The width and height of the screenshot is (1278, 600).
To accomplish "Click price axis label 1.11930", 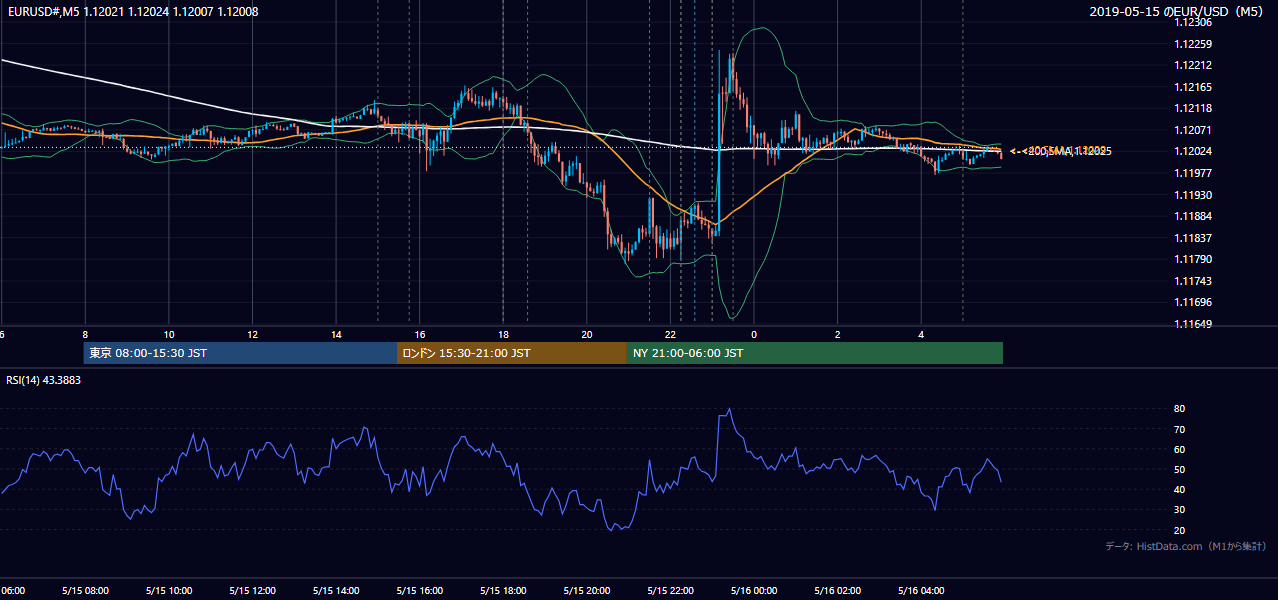I will coord(1192,195).
